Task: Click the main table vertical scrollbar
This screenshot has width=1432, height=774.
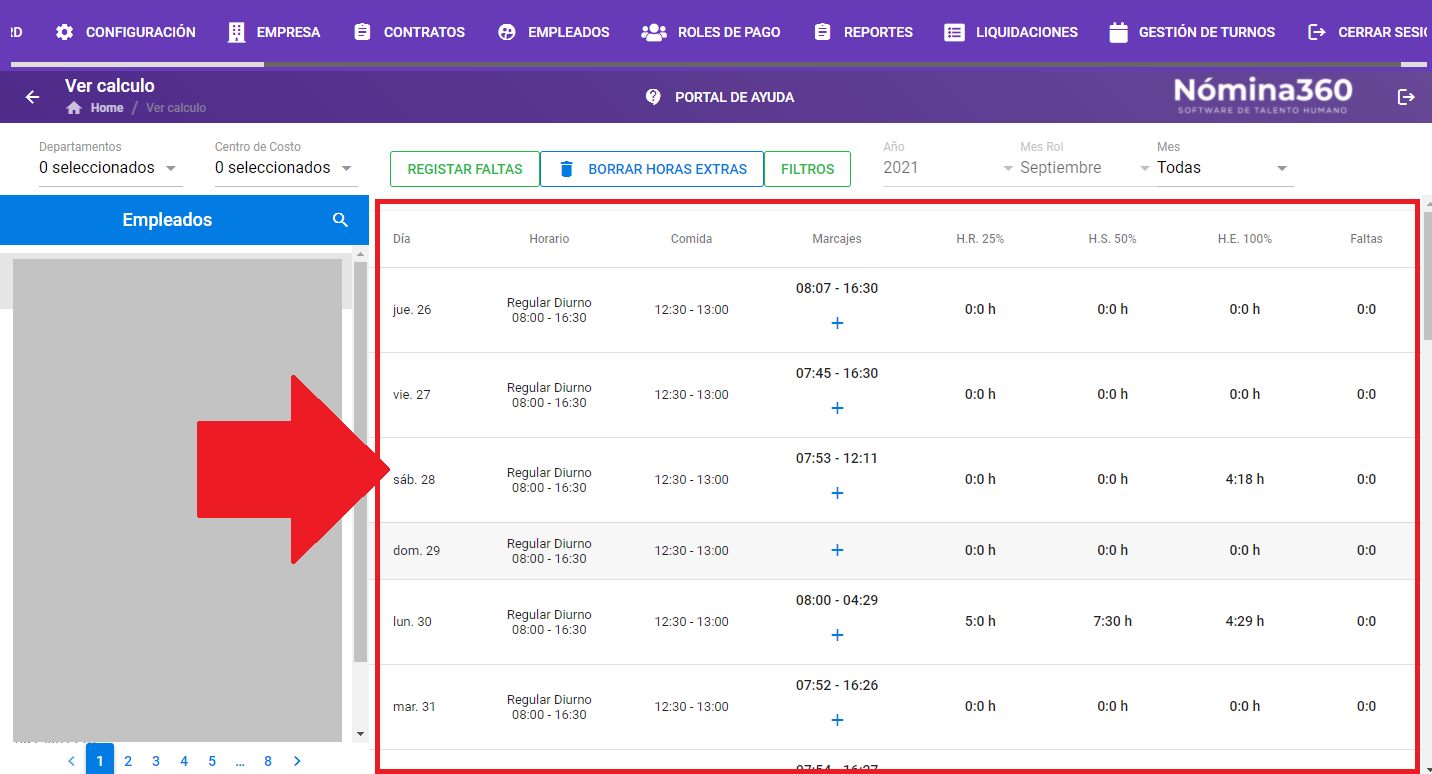Action: (x=1427, y=275)
